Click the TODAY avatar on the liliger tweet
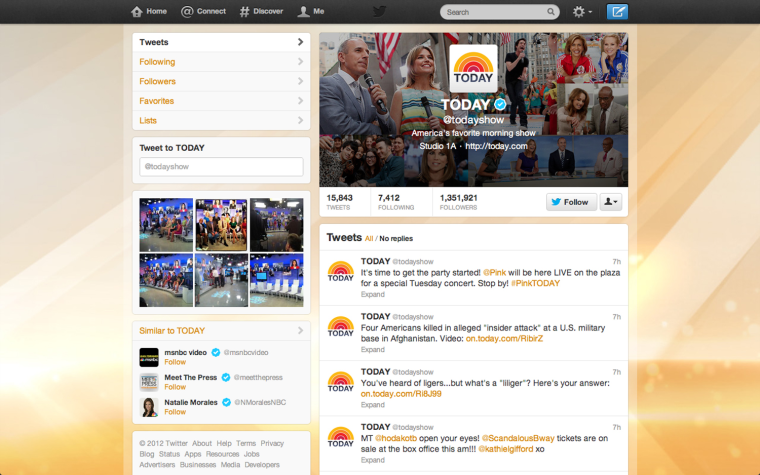 [341, 382]
